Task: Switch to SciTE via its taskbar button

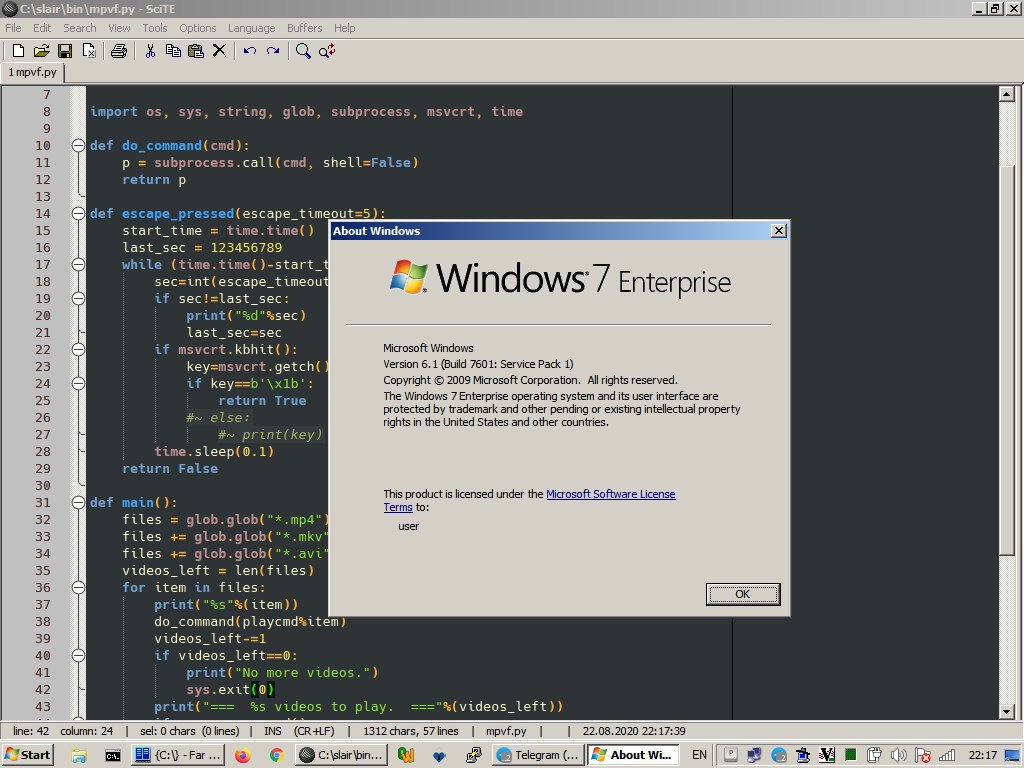Action: point(342,755)
